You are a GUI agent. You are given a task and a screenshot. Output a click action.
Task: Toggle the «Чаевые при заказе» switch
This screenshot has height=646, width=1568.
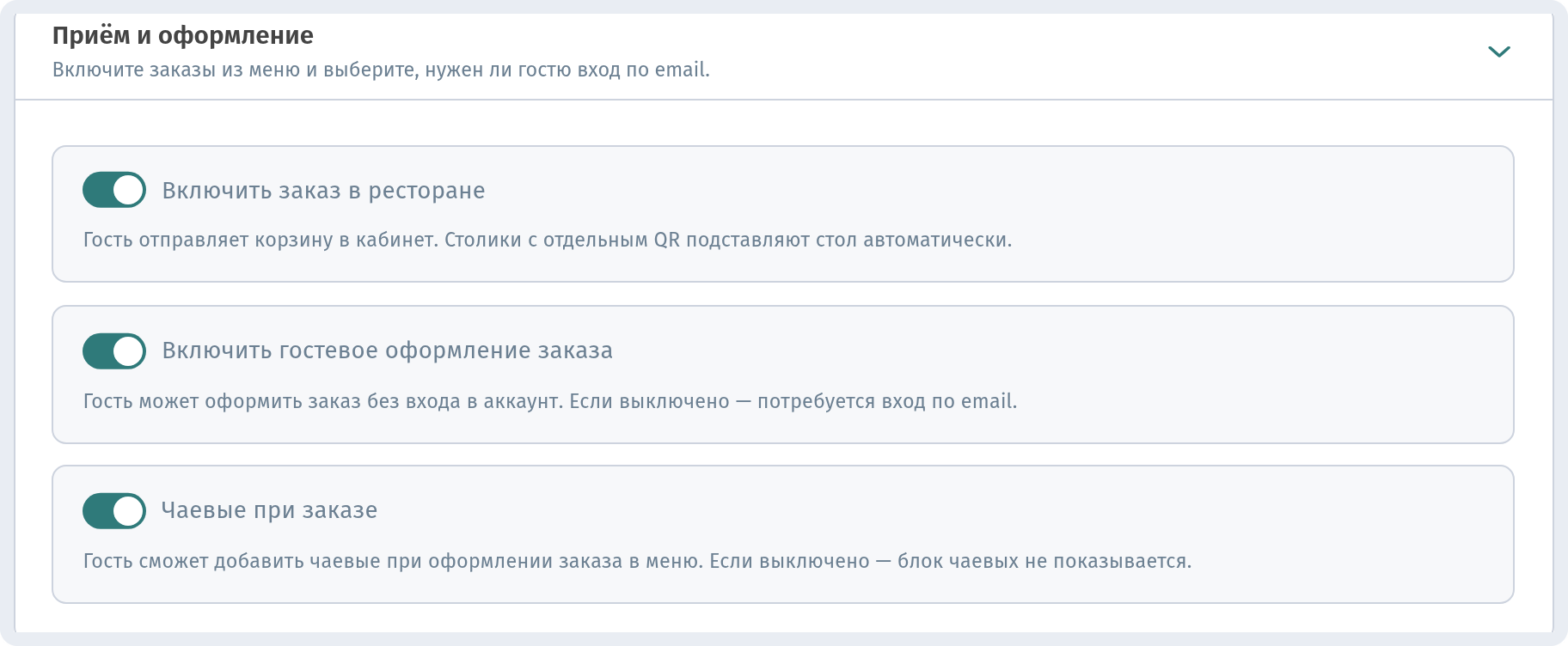click(114, 510)
